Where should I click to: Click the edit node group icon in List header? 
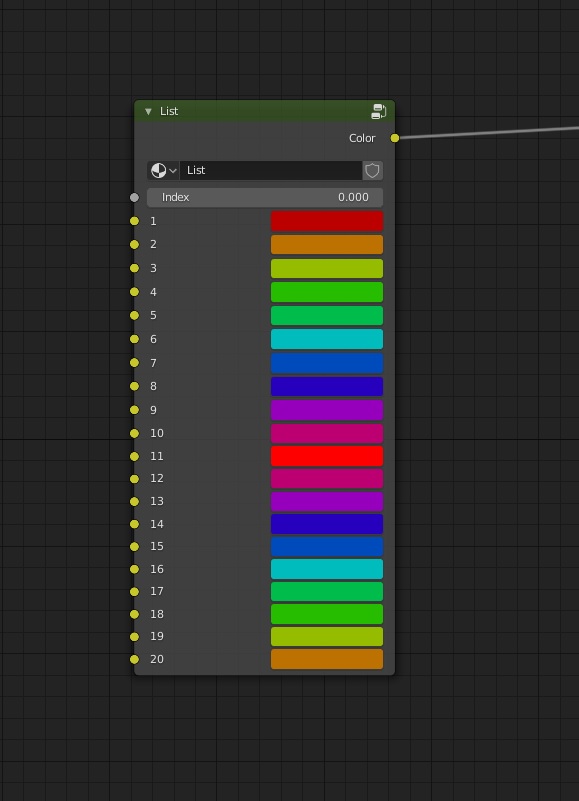coord(379,111)
